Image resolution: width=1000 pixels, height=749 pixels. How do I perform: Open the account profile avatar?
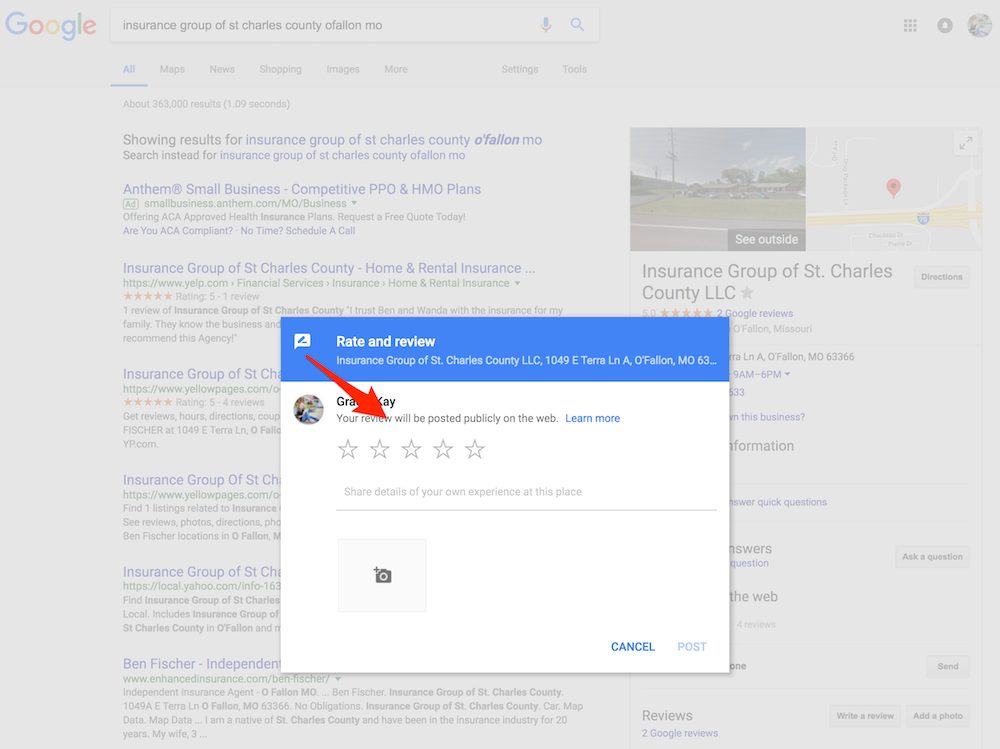(x=979, y=26)
